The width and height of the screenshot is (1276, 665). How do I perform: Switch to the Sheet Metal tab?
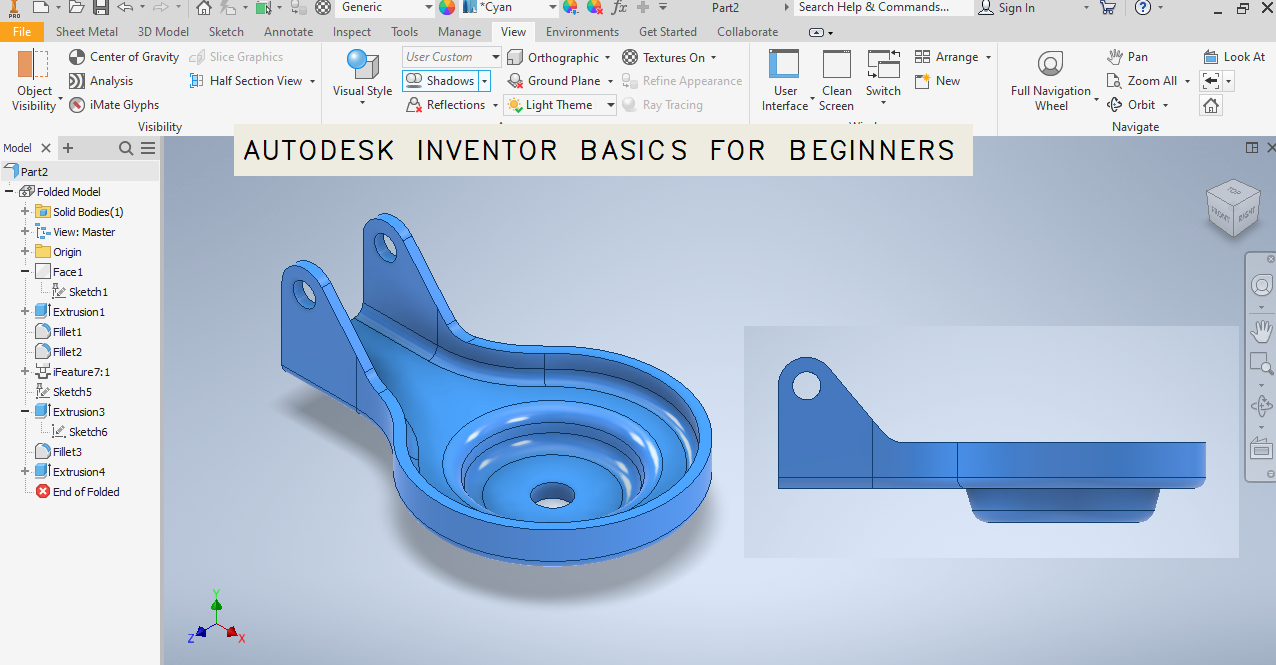click(87, 32)
